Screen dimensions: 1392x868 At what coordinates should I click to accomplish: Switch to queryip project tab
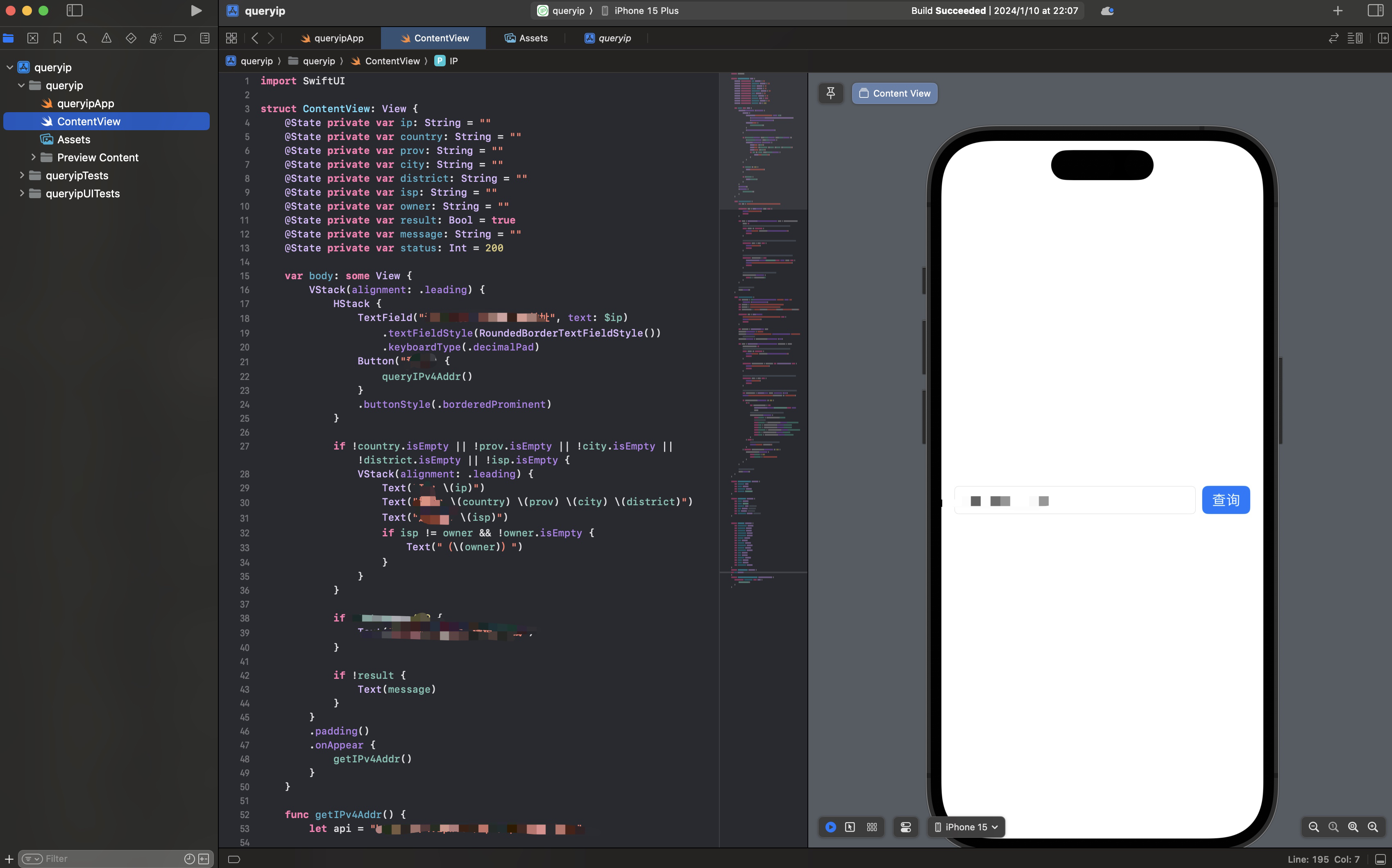(x=608, y=38)
